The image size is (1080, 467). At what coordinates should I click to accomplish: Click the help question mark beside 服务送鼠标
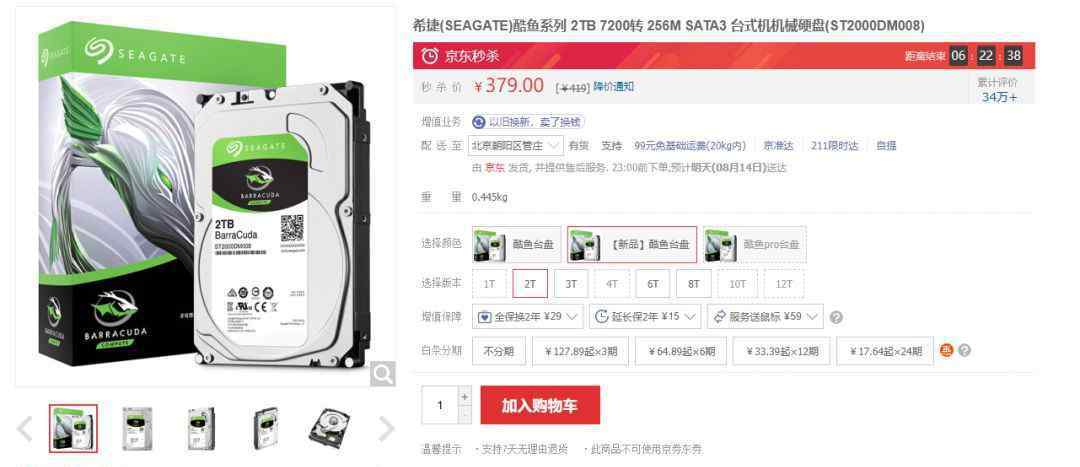click(x=836, y=318)
